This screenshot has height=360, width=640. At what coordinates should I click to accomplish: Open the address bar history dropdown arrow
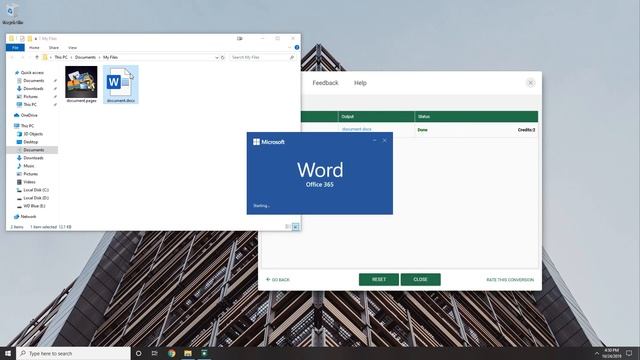(217, 58)
